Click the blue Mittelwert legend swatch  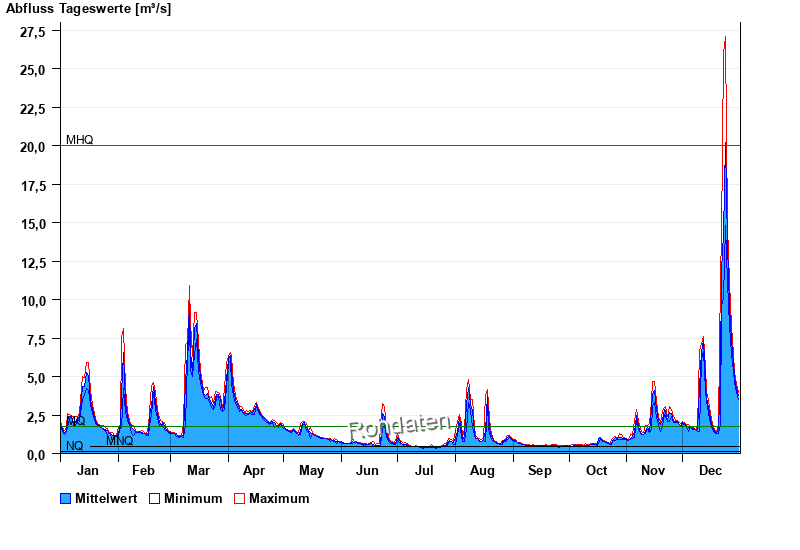[66, 498]
